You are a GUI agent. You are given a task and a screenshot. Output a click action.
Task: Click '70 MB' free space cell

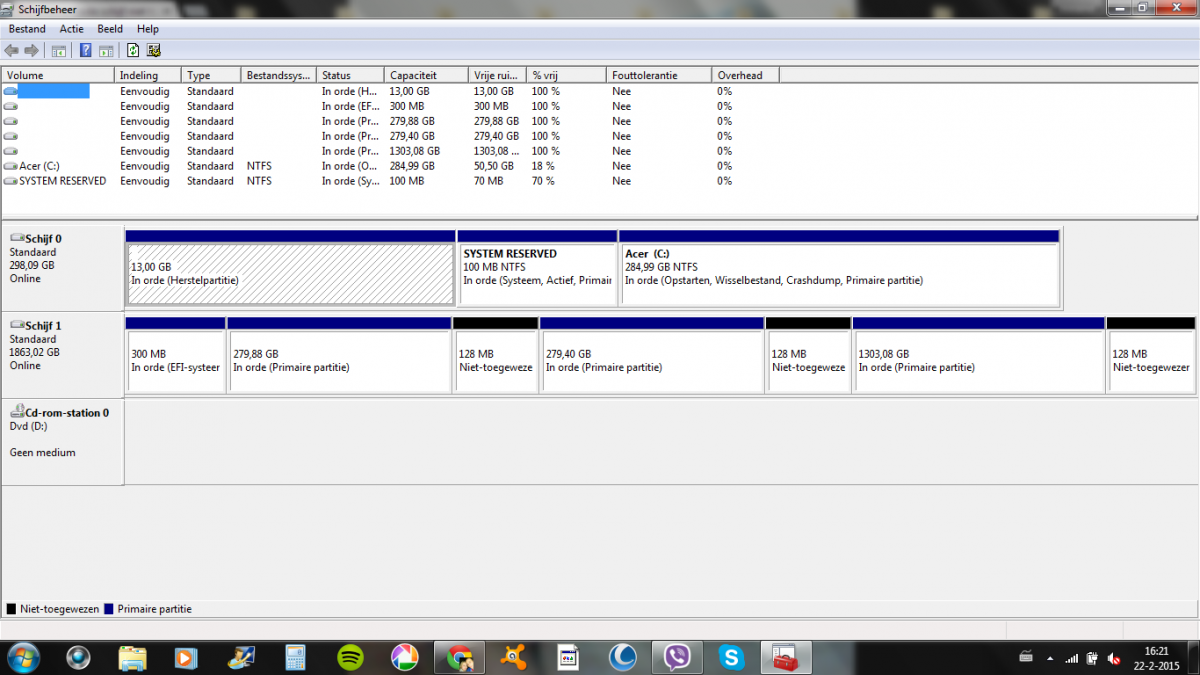point(488,181)
